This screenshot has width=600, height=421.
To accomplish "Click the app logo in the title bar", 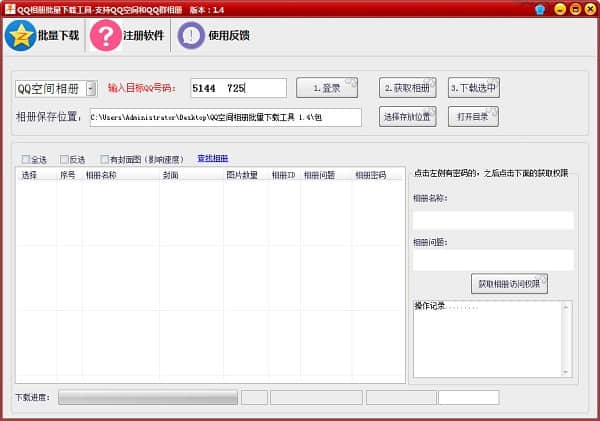I will click(x=10, y=9).
